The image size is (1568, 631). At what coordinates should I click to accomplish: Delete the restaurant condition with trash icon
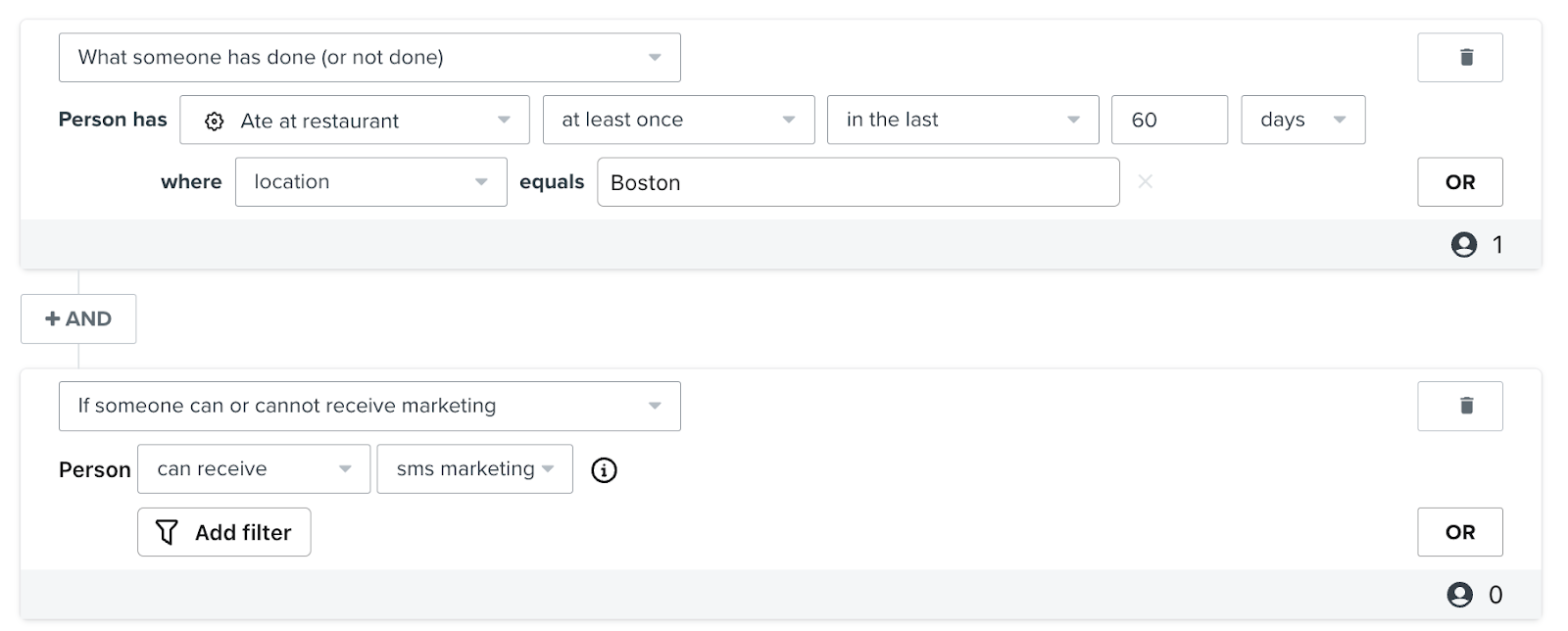click(x=1459, y=58)
